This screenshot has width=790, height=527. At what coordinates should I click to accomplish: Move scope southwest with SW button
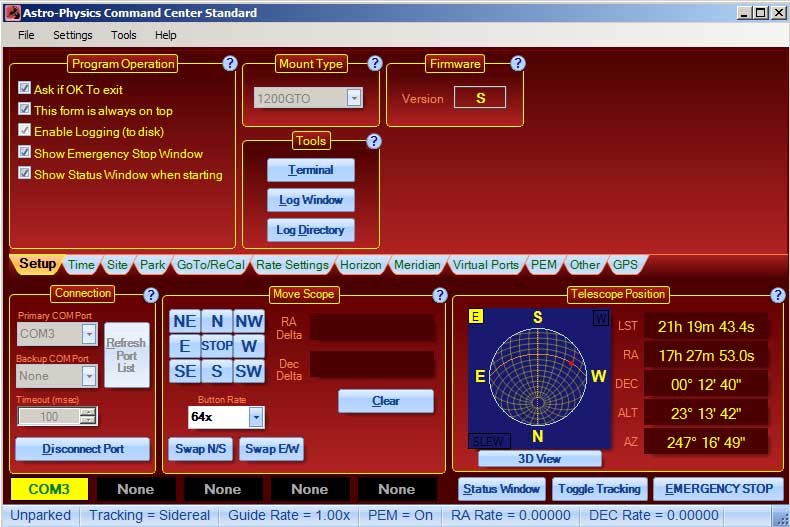[x=249, y=371]
